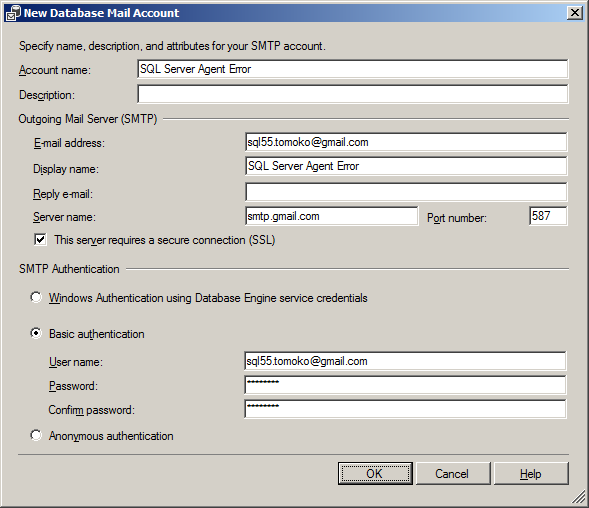Click into the Description field
Image resolution: width=589 pixels, height=508 pixels.
pyautogui.click(x=353, y=94)
